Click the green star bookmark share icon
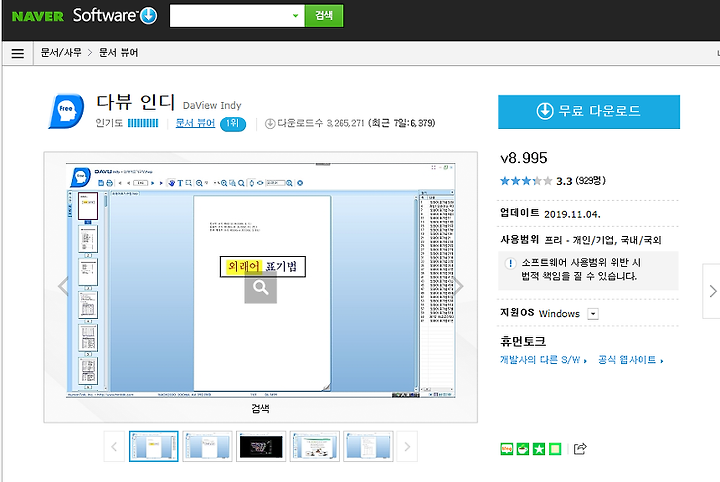 539,448
